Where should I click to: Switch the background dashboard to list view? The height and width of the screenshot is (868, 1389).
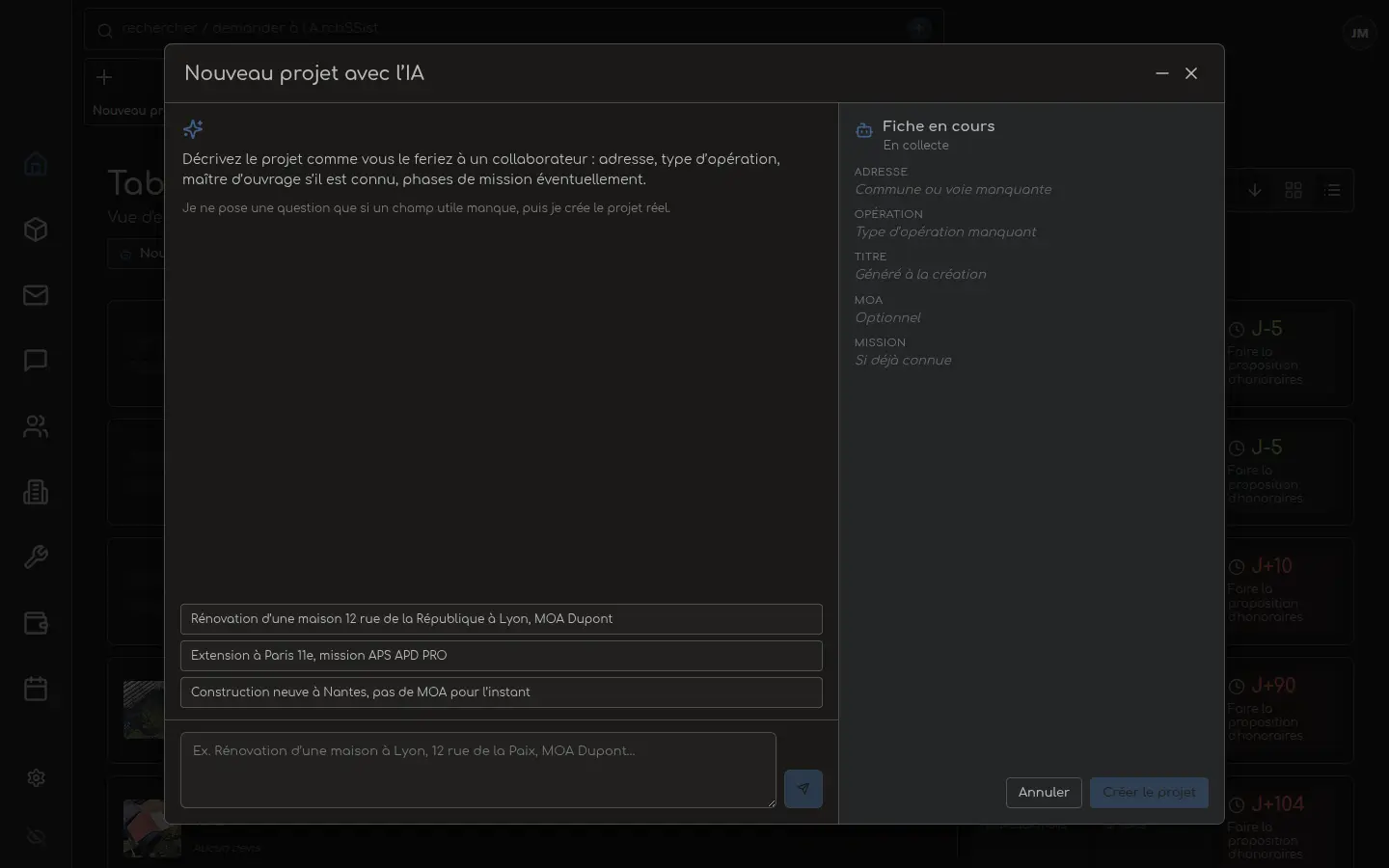coord(1332,190)
